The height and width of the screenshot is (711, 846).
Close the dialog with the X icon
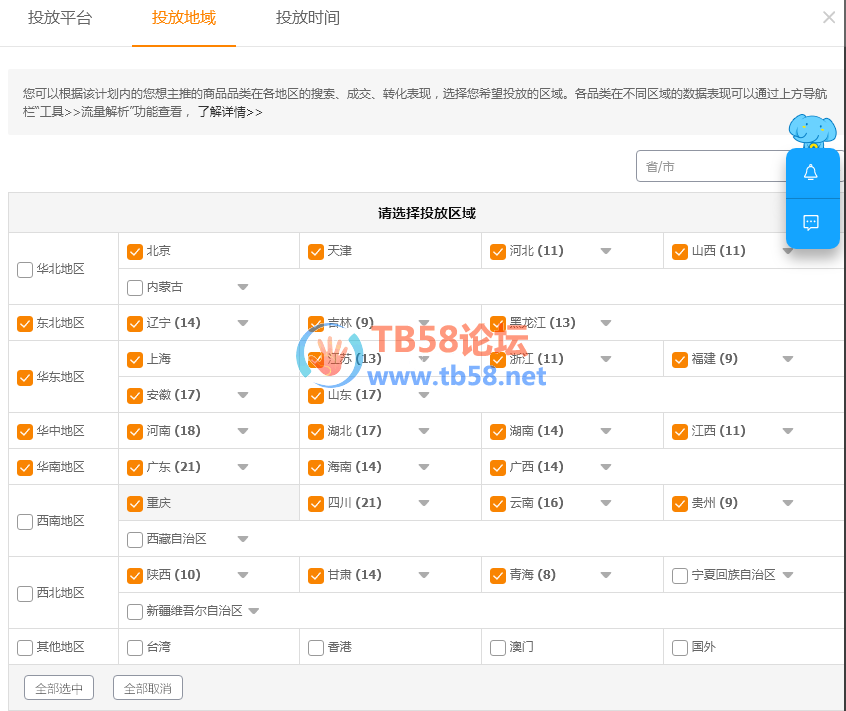(828, 17)
